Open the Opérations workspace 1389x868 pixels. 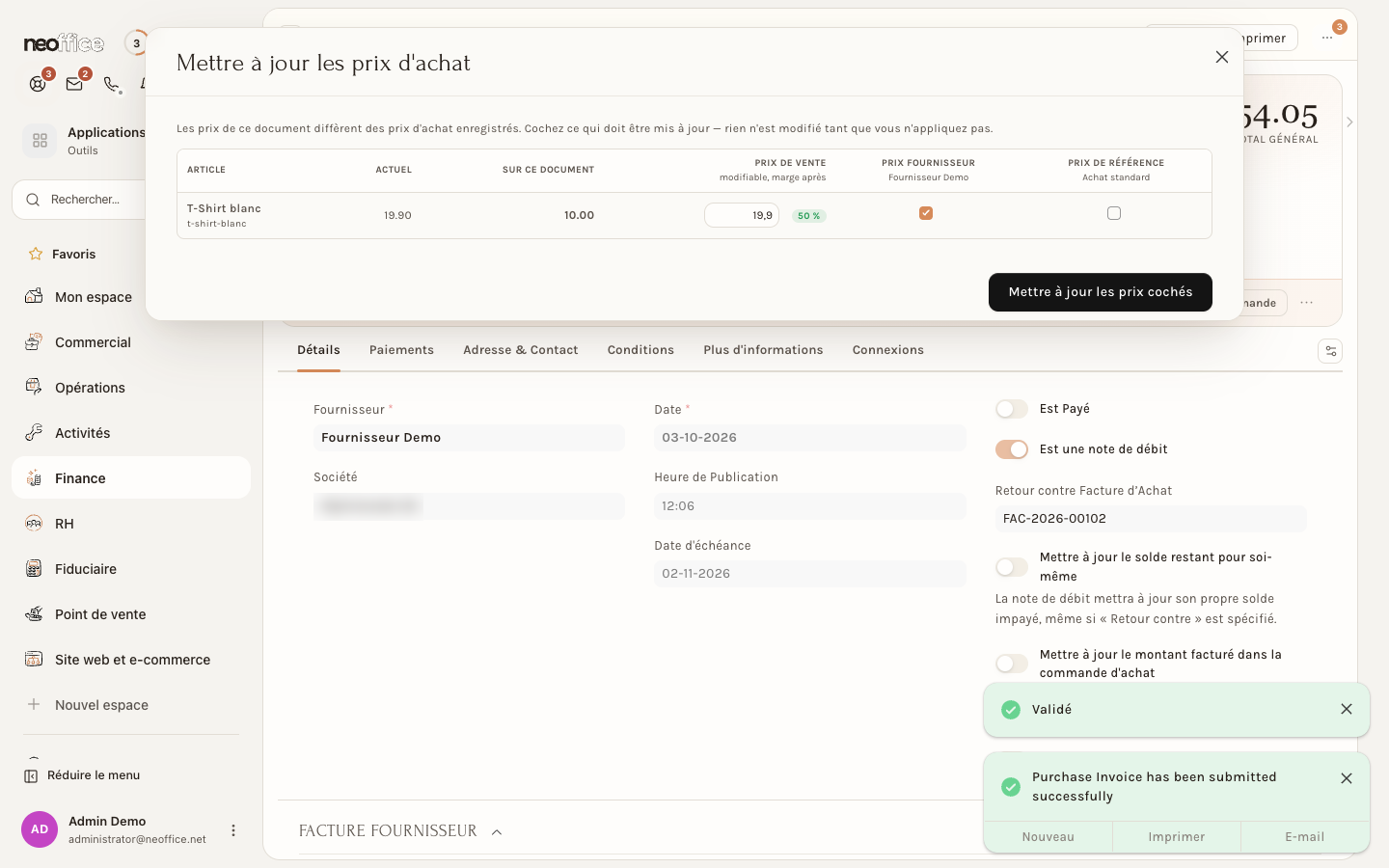pyautogui.click(x=131, y=388)
